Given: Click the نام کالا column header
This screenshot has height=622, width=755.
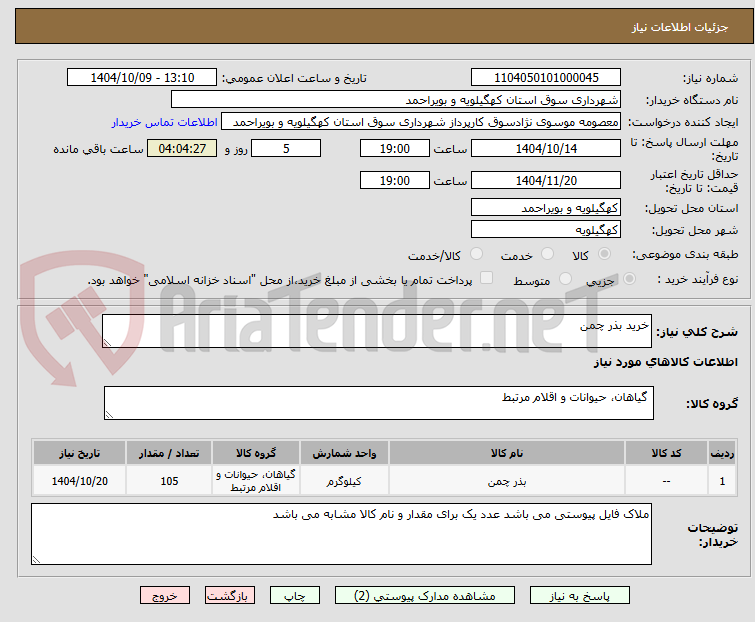Looking at the screenshot, I should coord(507,453).
